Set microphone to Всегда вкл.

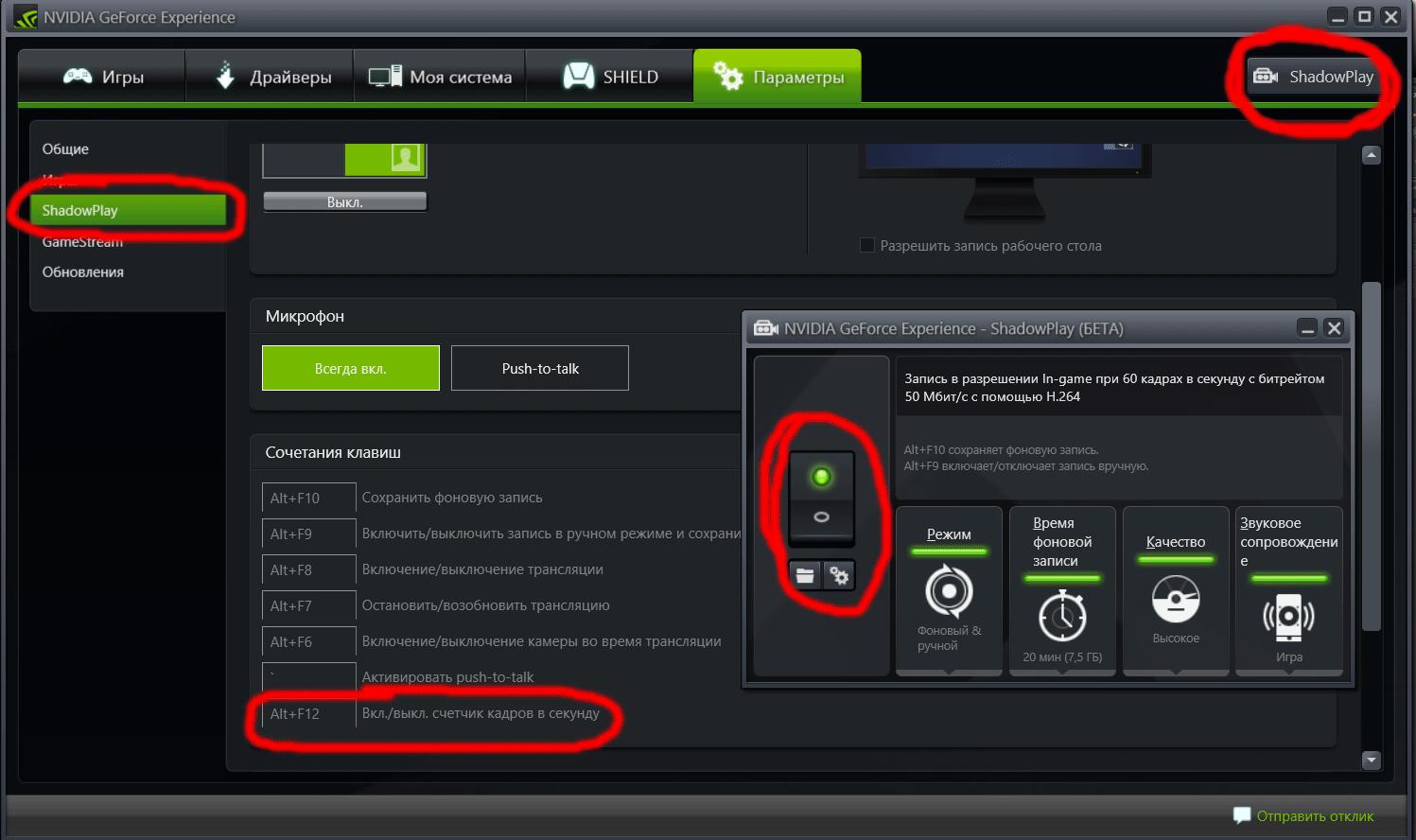tap(351, 368)
